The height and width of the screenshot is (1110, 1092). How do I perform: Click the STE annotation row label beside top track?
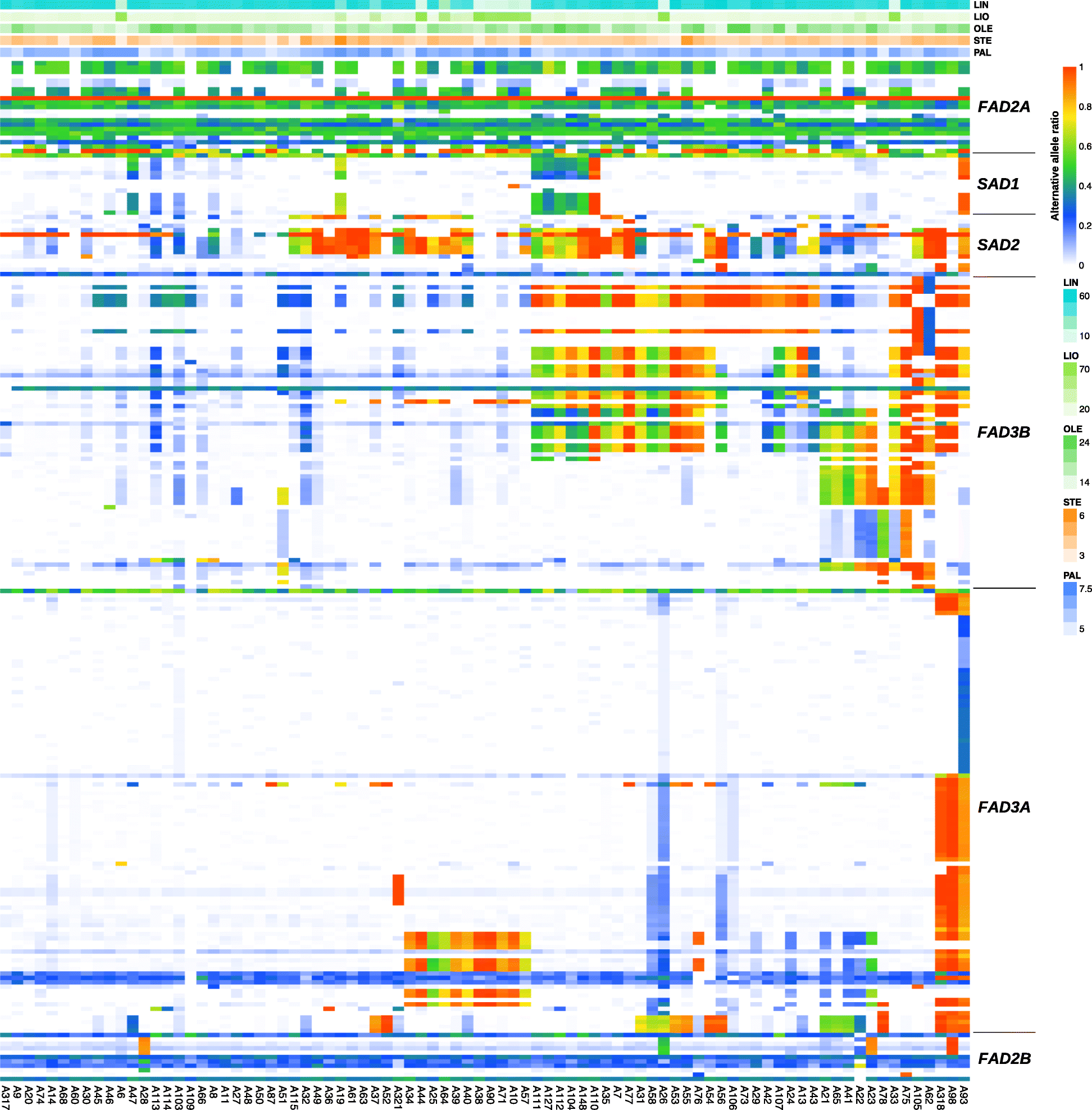coord(982,41)
